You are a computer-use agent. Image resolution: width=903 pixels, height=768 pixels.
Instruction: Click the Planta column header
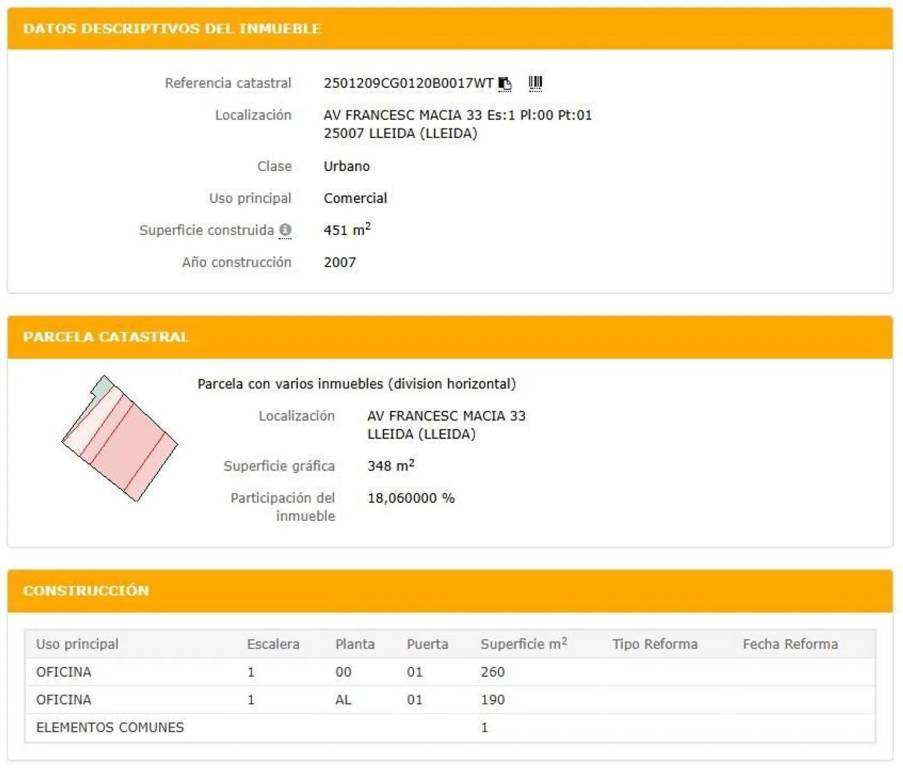click(355, 644)
